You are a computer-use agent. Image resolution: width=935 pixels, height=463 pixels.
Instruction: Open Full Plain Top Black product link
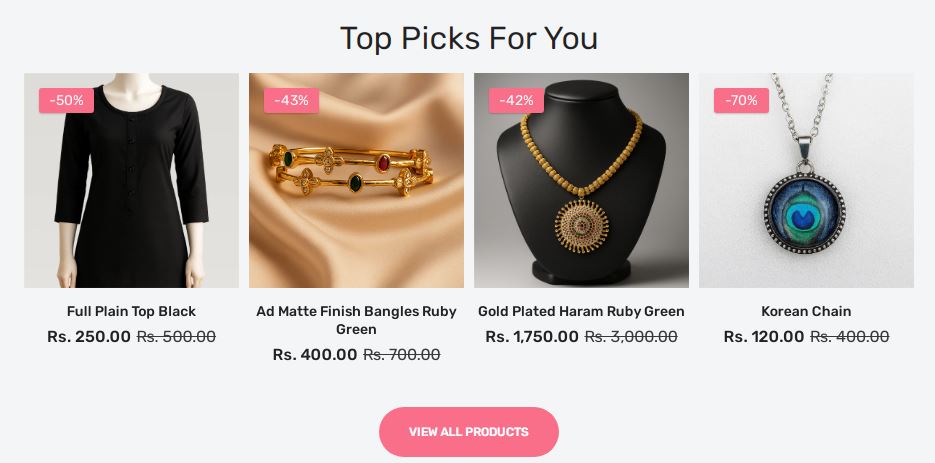pos(131,311)
